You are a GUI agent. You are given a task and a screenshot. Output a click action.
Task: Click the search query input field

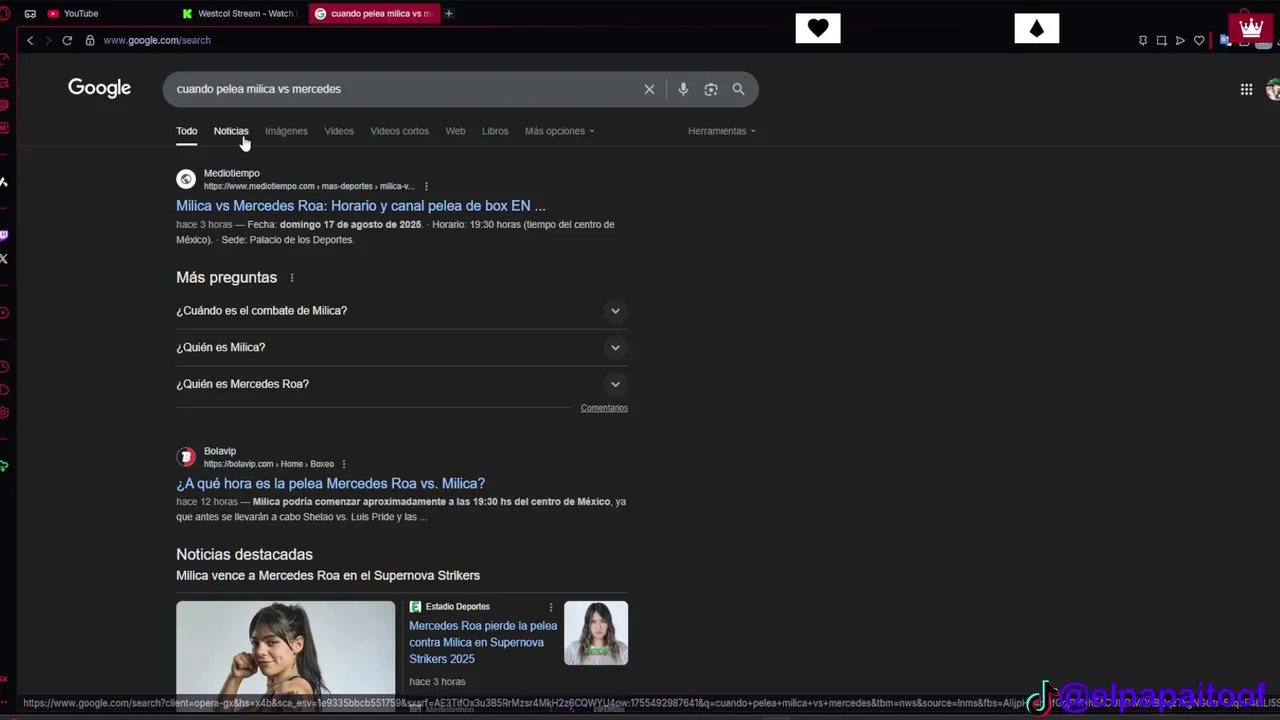point(400,89)
